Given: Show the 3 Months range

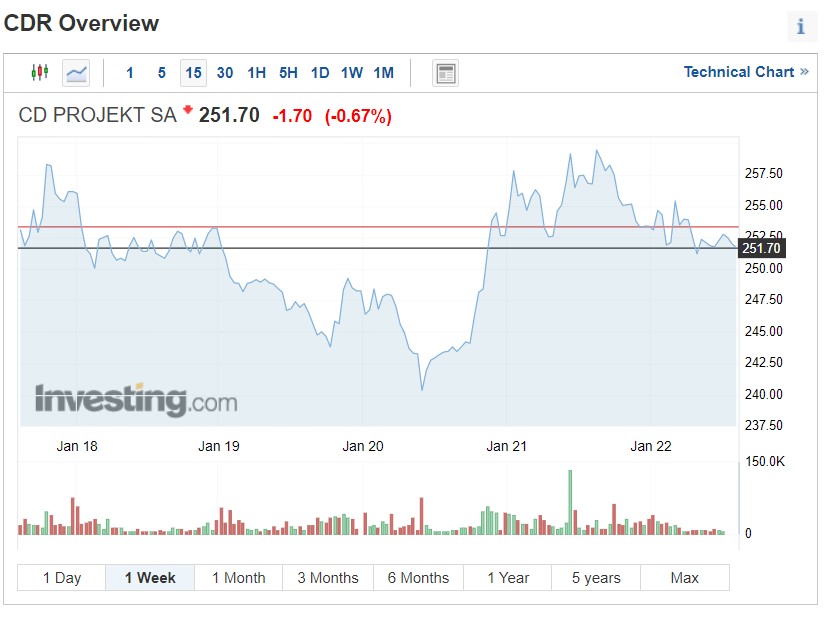Looking at the screenshot, I should click(328, 578).
